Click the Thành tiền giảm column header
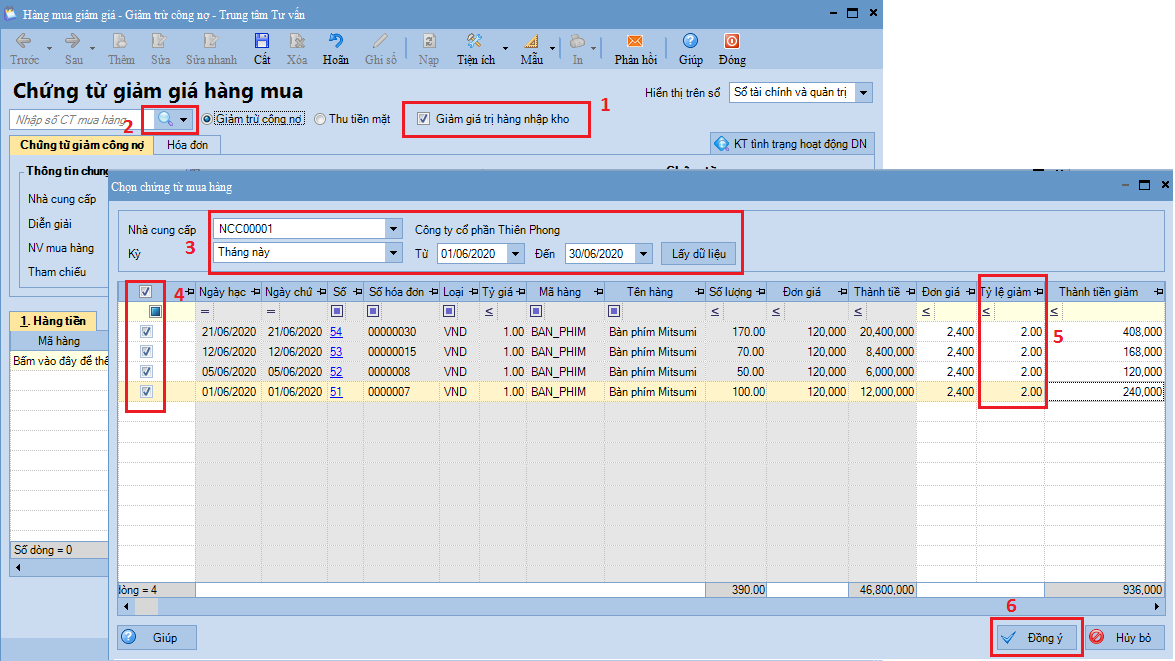The height and width of the screenshot is (661, 1175). click(1105, 292)
